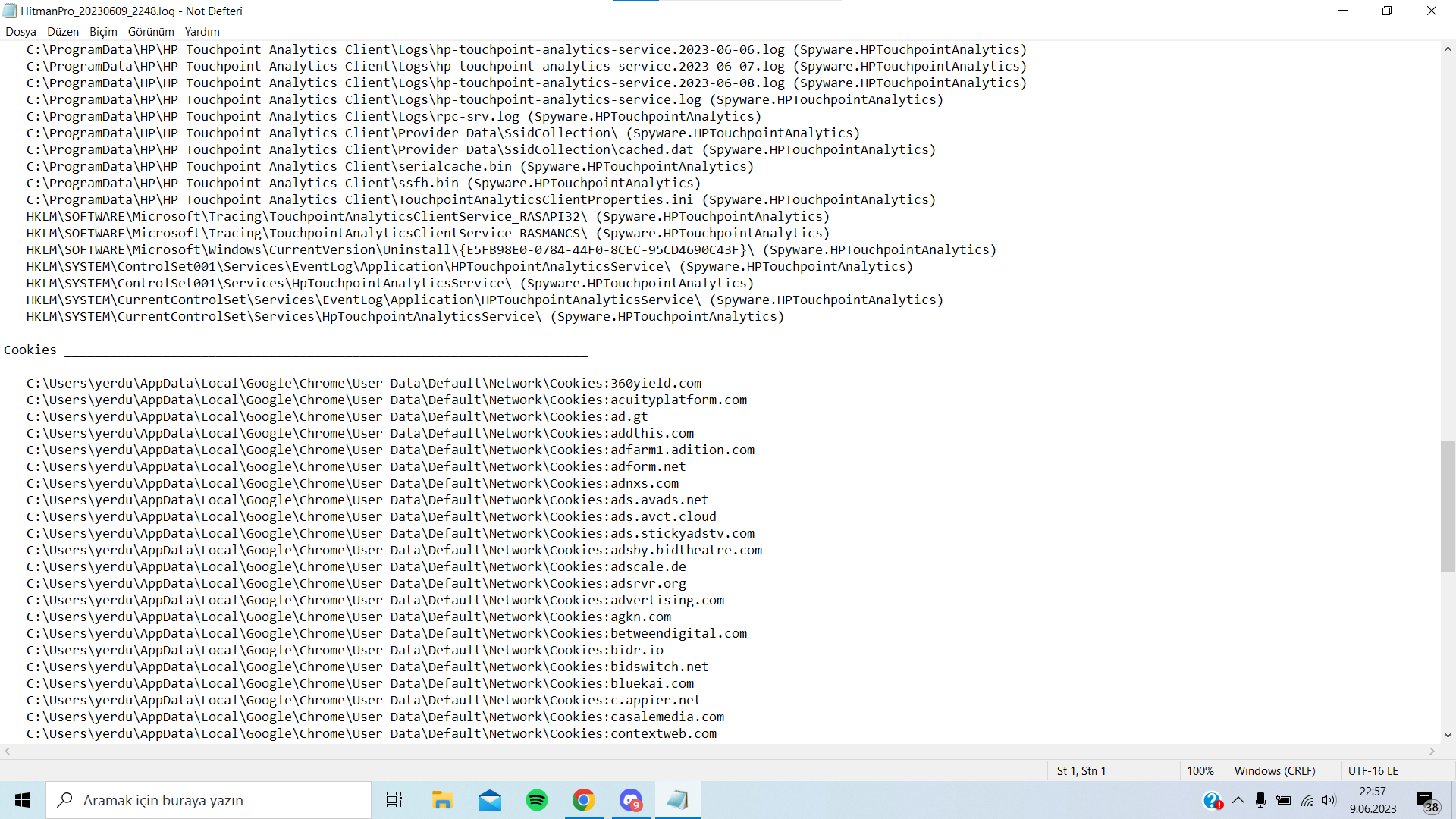Open Task View from the taskbar
Image resolution: width=1456 pixels, height=819 pixels.
click(x=394, y=800)
